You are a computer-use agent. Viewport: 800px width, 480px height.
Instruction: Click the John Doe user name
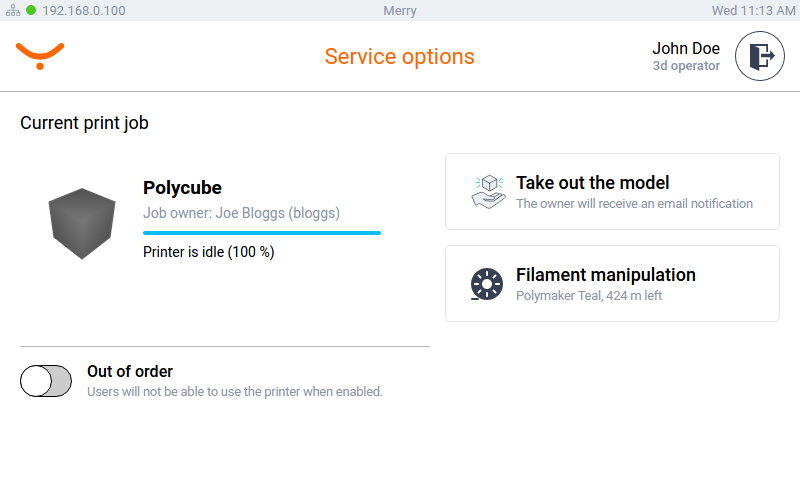[x=685, y=48]
